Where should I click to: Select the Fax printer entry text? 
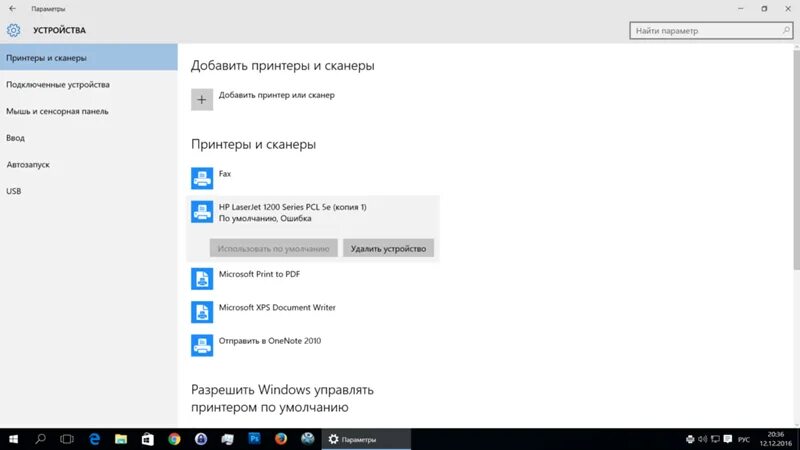coord(225,173)
